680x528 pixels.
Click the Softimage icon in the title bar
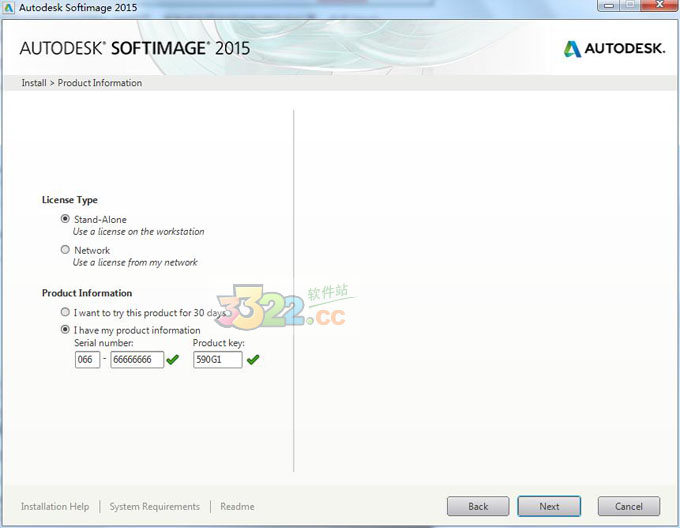pyautogui.click(x=9, y=7)
